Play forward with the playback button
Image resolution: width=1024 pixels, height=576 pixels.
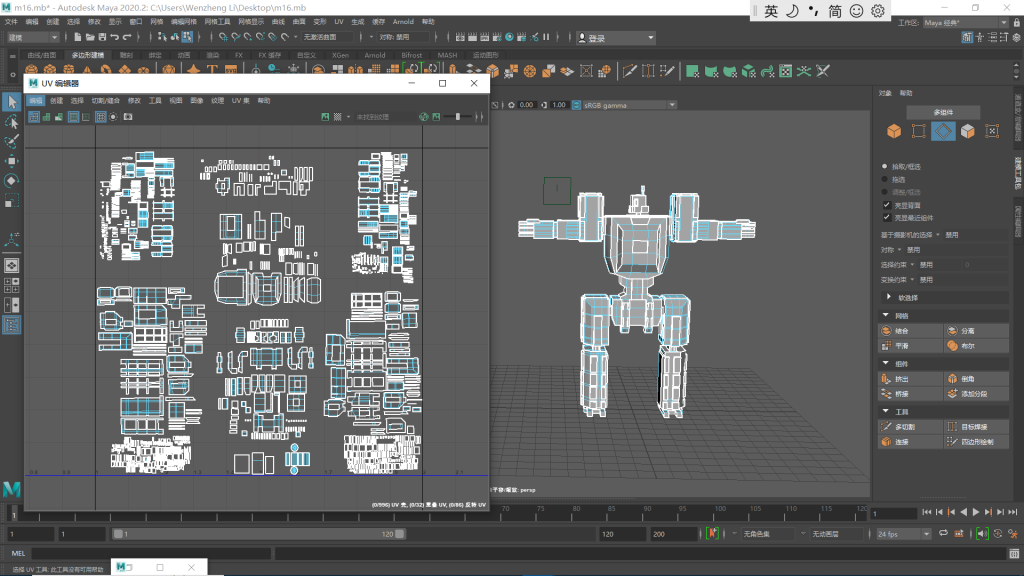(x=976, y=513)
